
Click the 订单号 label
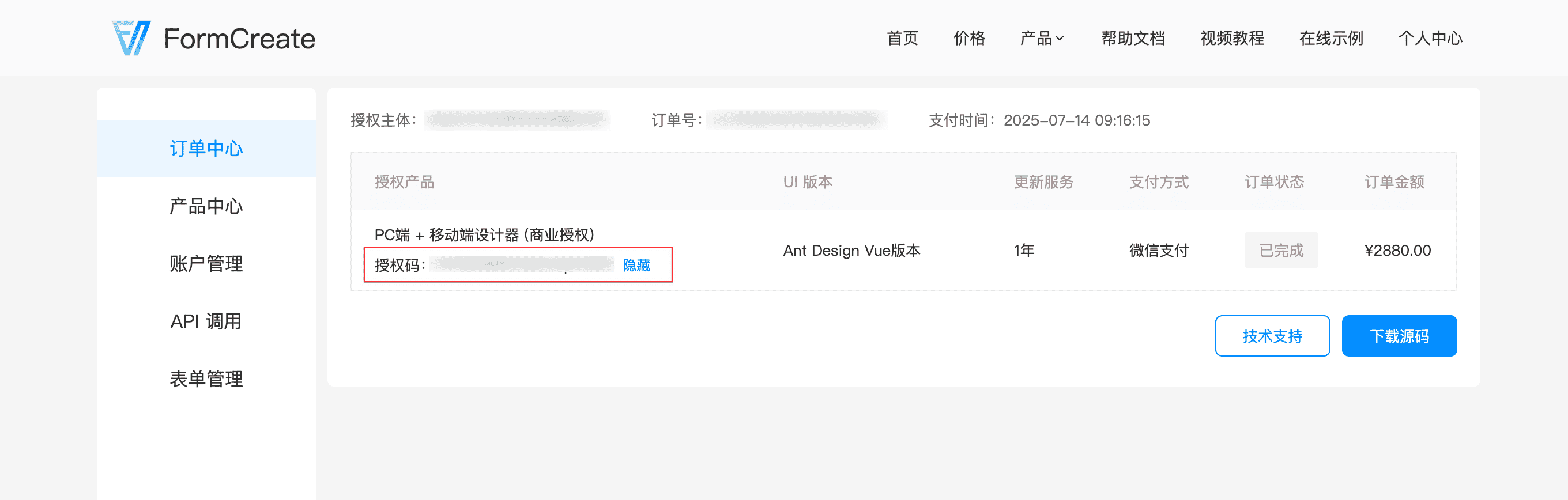[x=677, y=120]
